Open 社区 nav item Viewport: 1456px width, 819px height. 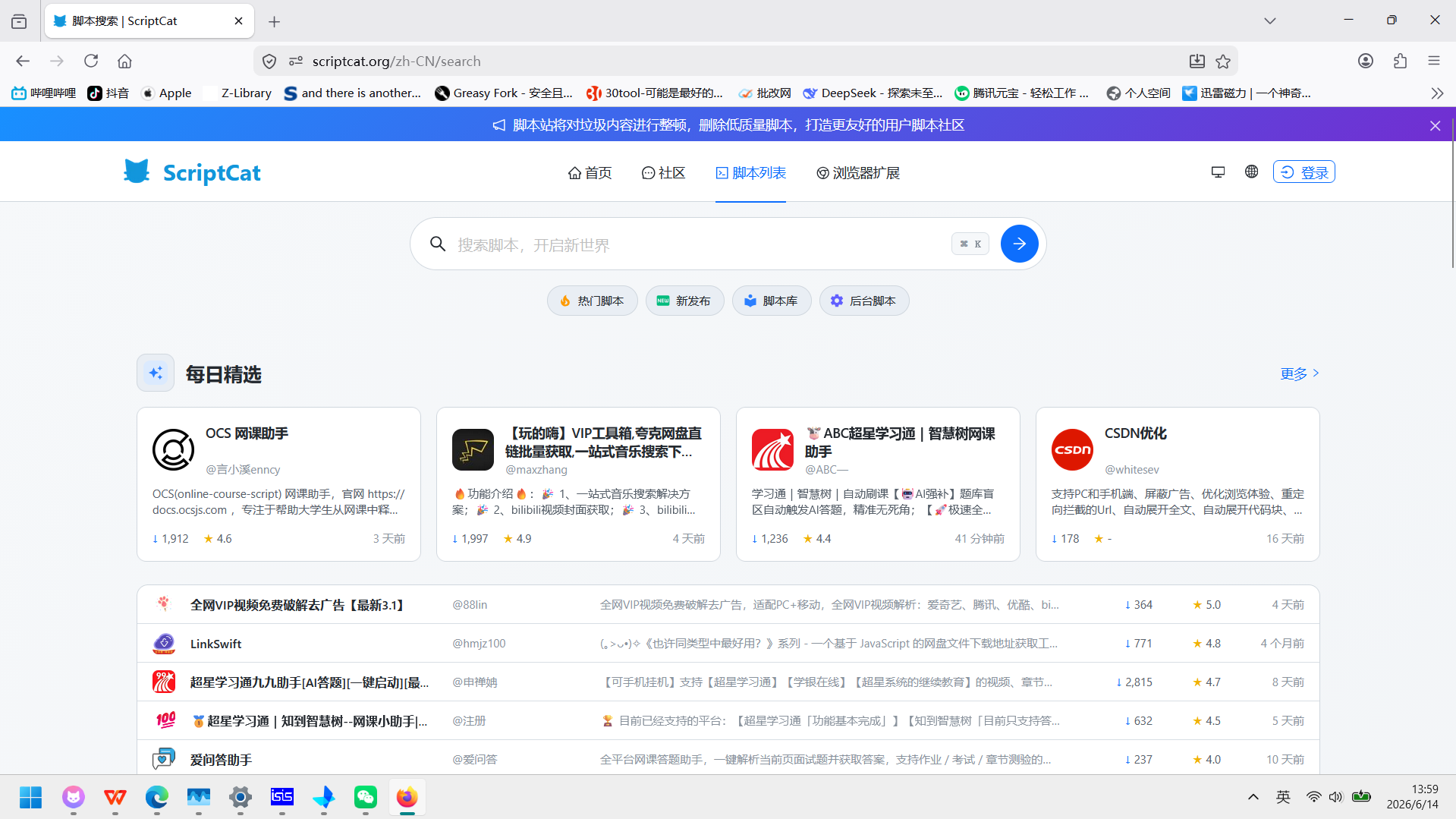click(x=663, y=173)
